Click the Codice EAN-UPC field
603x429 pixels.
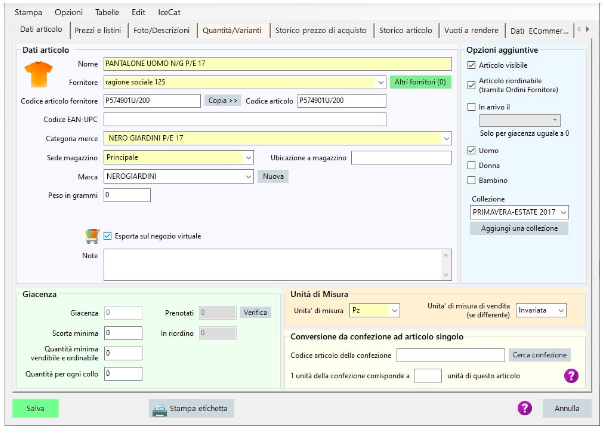coord(245,120)
